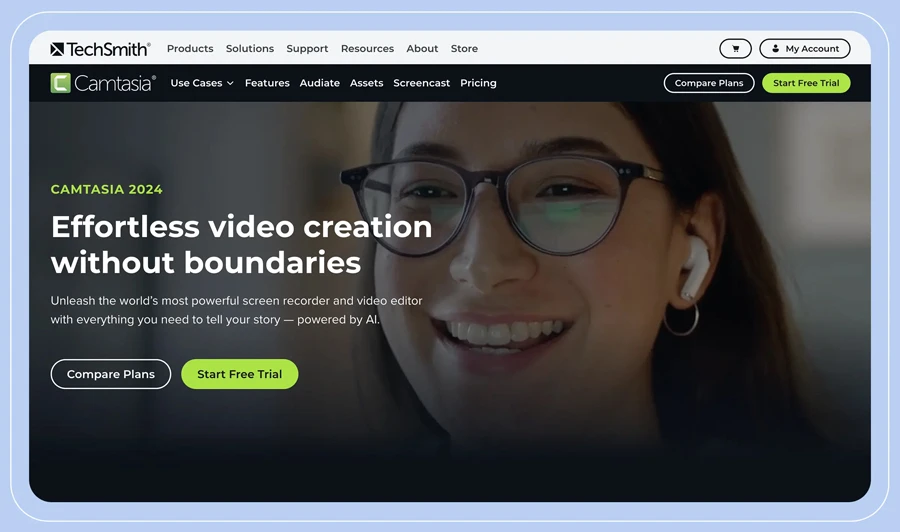Open My Account button
The width and height of the screenshot is (900, 532).
coord(805,49)
